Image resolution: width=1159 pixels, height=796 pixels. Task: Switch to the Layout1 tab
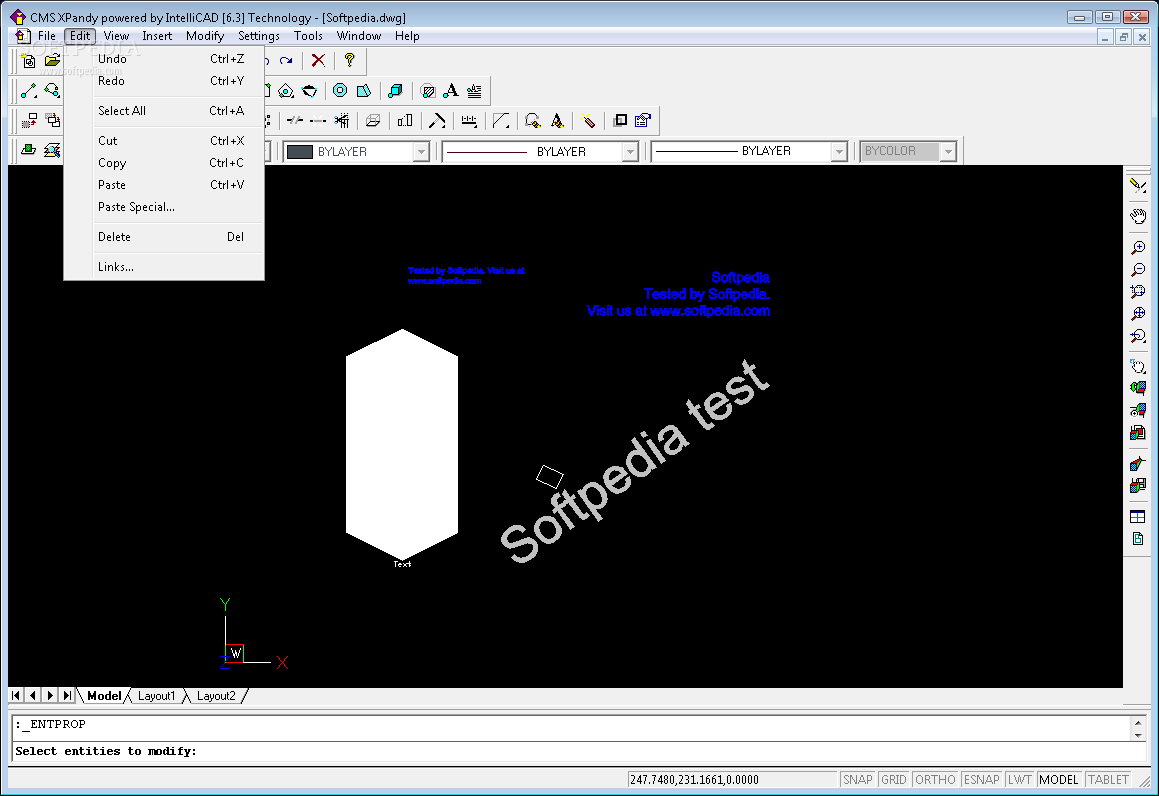tap(157, 696)
